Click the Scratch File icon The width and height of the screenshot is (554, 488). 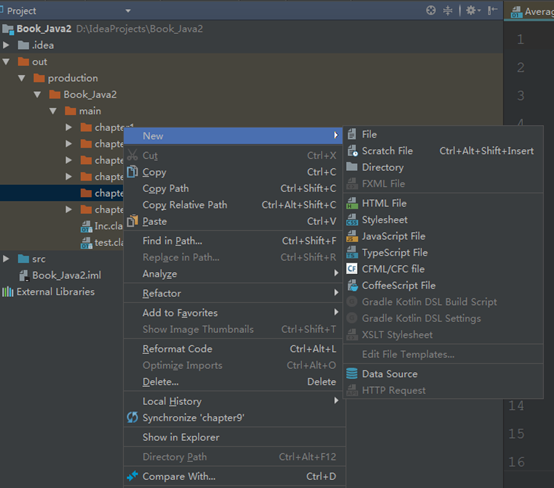point(352,151)
